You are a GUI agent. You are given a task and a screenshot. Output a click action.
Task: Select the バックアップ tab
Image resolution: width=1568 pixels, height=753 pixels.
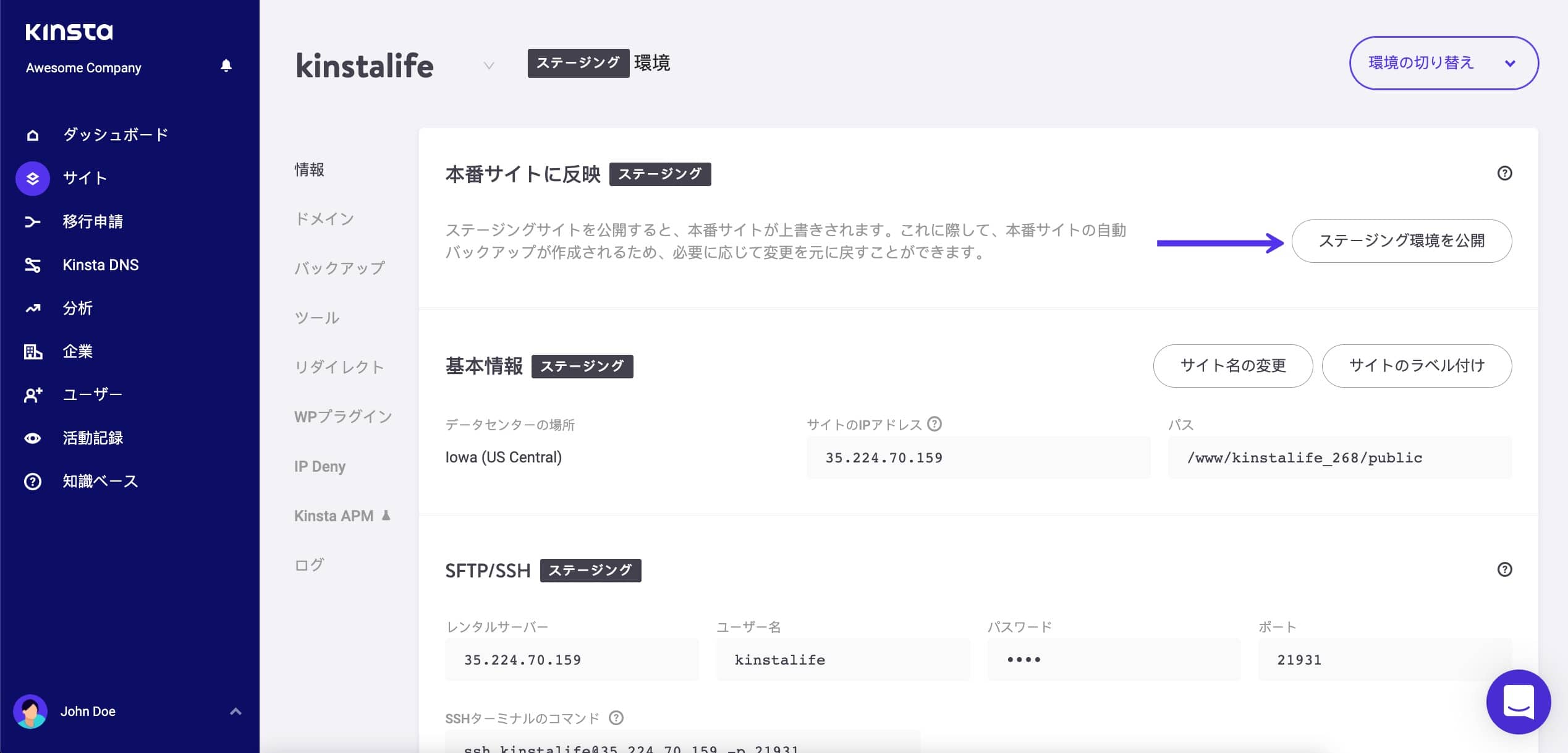(x=340, y=268)
